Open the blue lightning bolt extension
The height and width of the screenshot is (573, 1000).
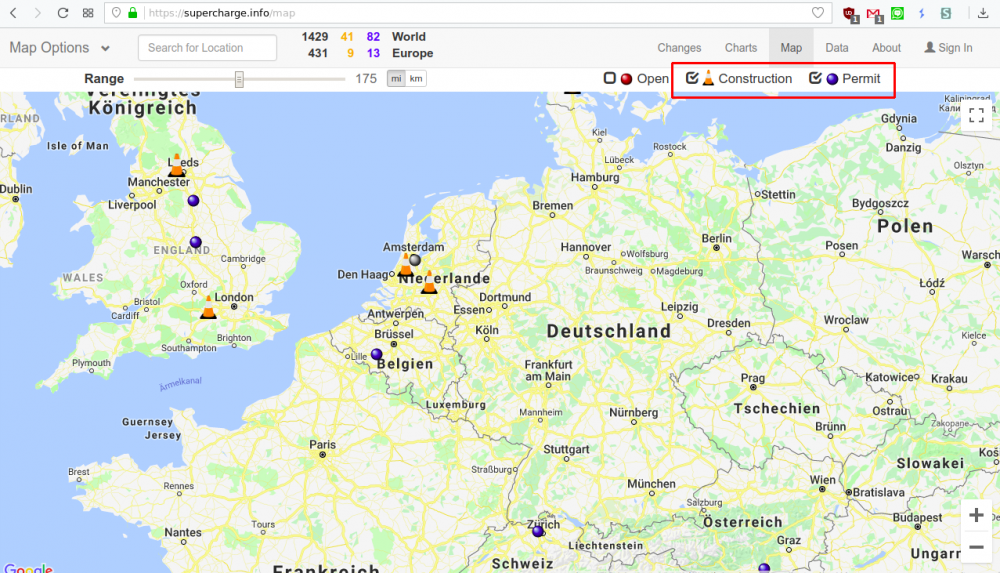[922, 13]
